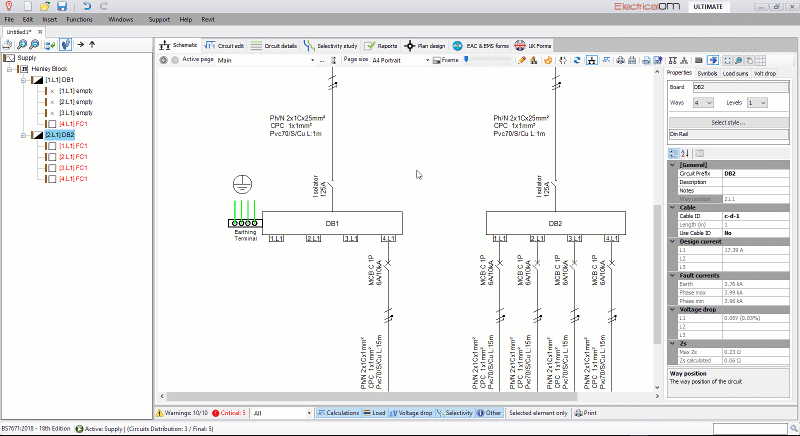Image resolution: width=800 pixels, height=436 pixels.
Task: Click the Critical: 5 error indicator
Action: click(x=229, y=413)
